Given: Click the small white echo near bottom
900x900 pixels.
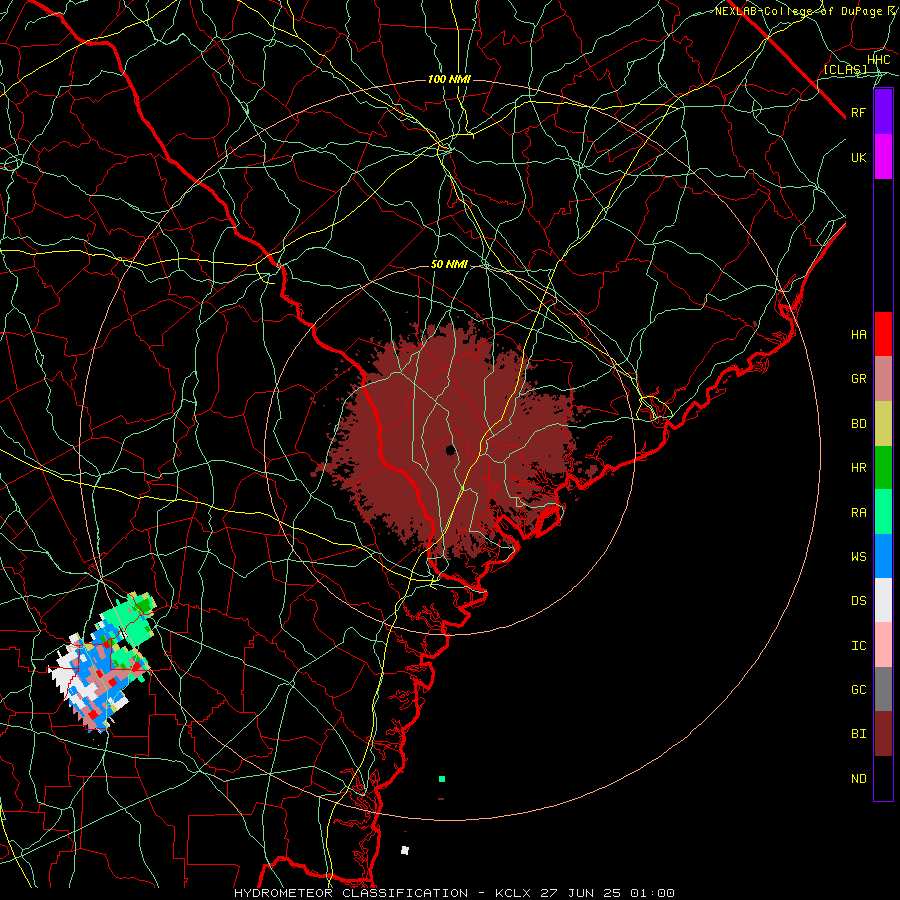Looking at the screenshot, I should [405, 850].
